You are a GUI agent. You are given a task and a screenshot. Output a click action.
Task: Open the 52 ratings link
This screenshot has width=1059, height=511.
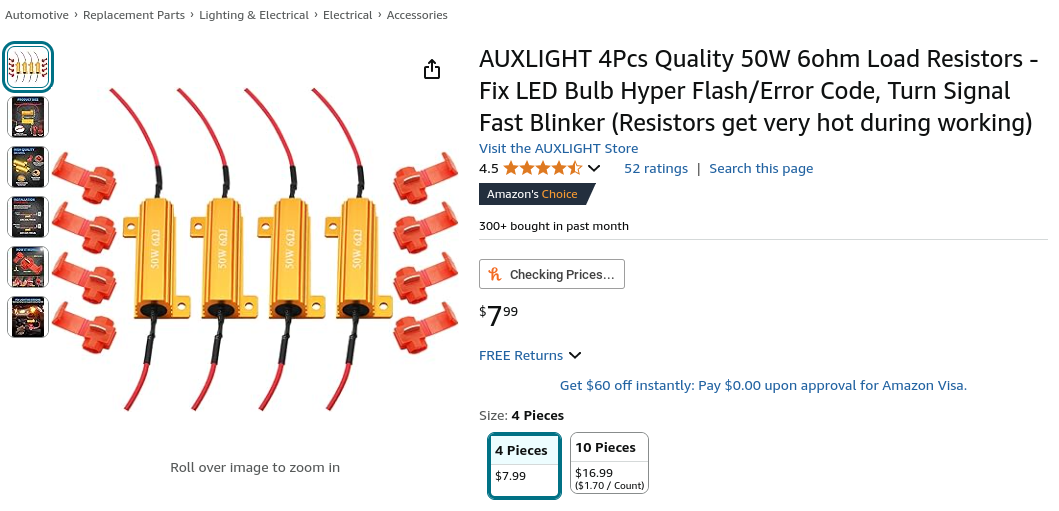pos(656,168)
